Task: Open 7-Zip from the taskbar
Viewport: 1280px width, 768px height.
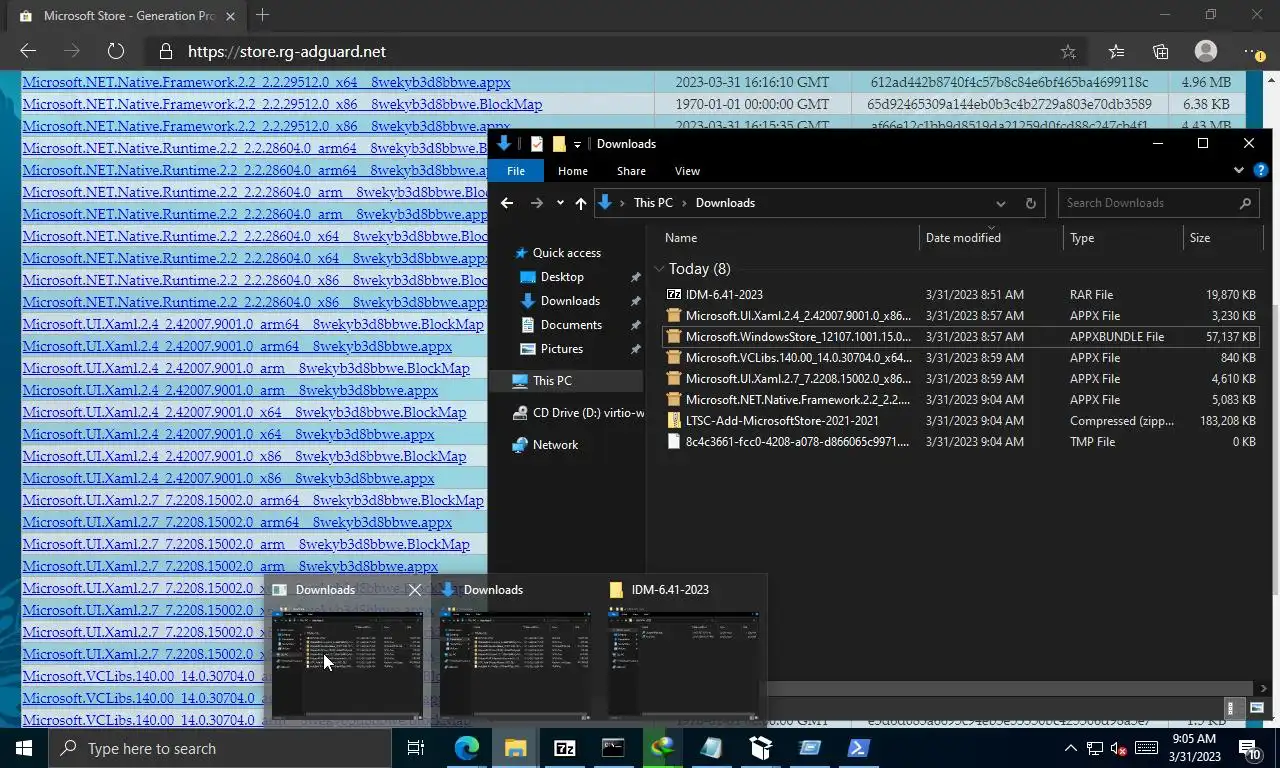Action: (x=564, y=748)
